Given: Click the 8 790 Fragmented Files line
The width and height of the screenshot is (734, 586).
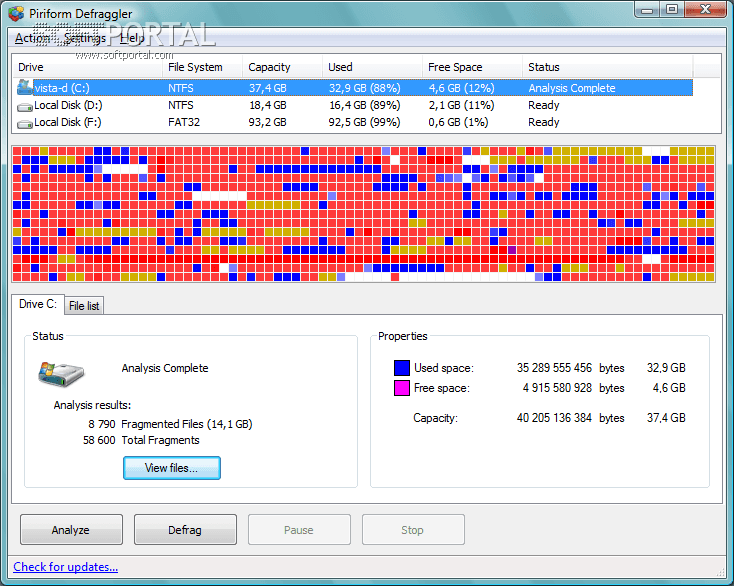Looking at the screenshot, I should tap(170, 424).
